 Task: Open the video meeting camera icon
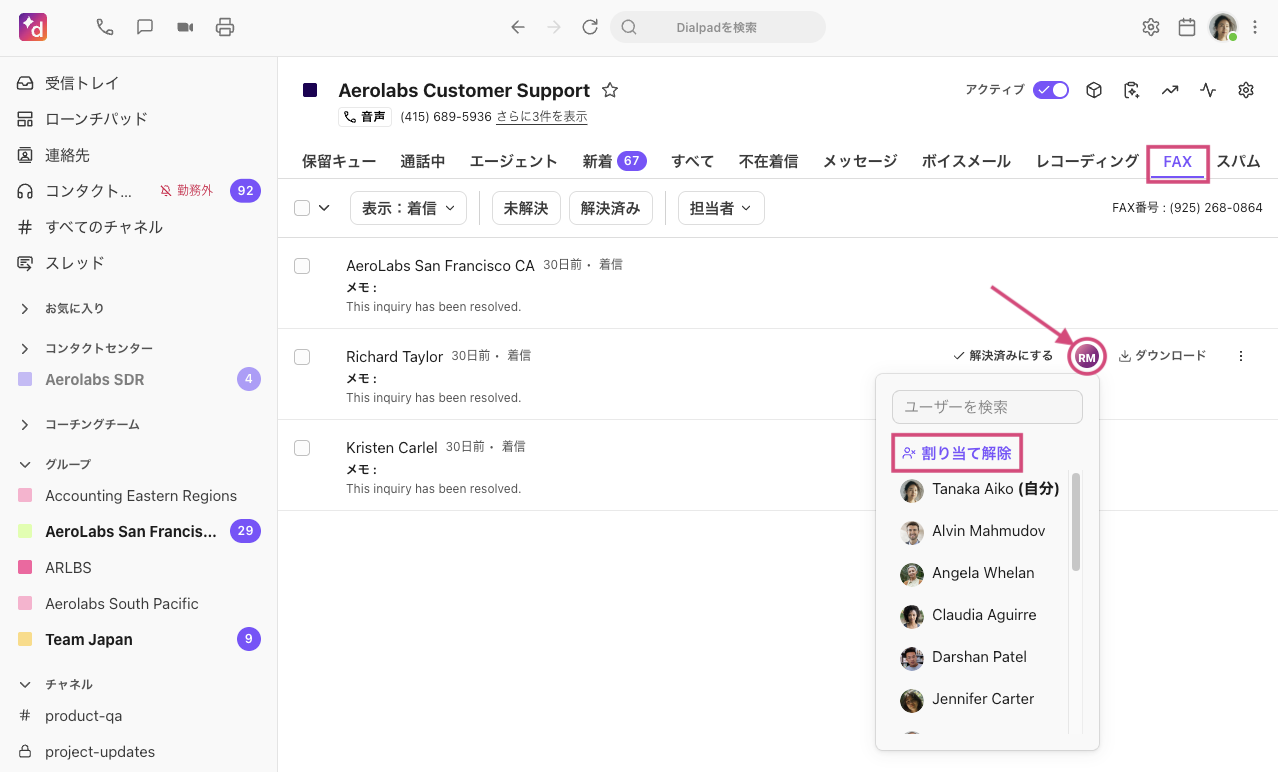click(185, 27)
